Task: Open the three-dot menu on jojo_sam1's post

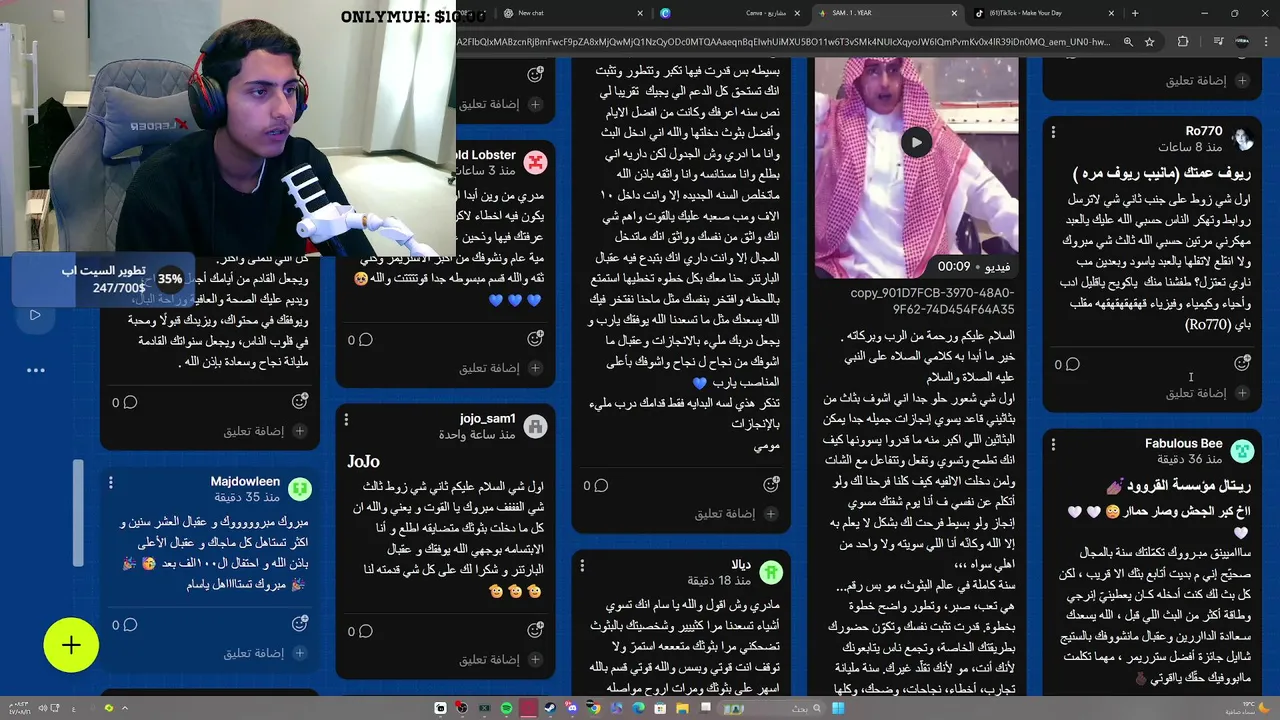Action: point(345,420)
